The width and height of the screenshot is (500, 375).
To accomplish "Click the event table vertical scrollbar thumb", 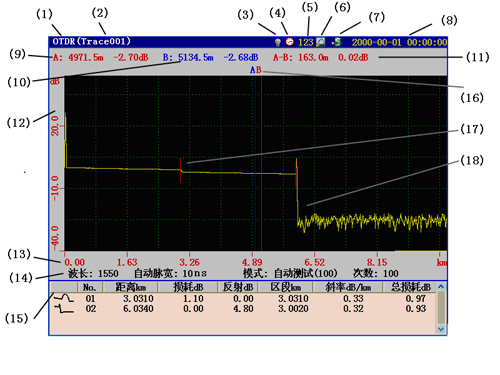I will click(x=441, y=308).
